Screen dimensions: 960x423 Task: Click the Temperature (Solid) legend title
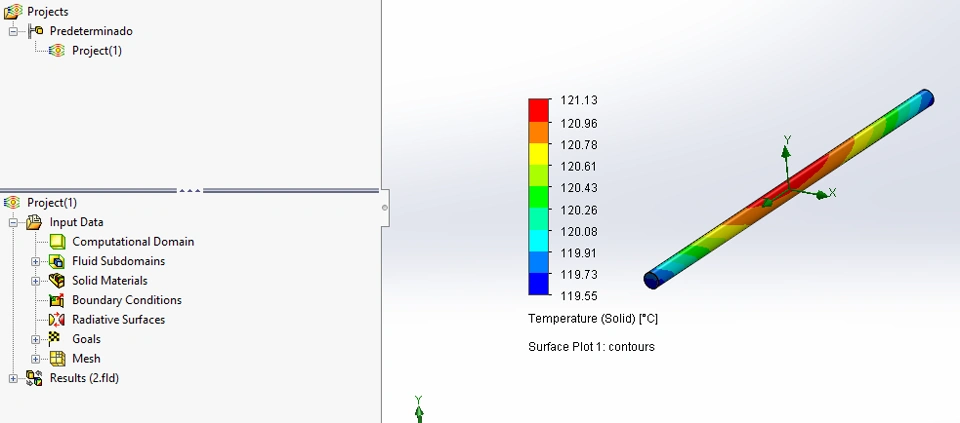[593, 319]
